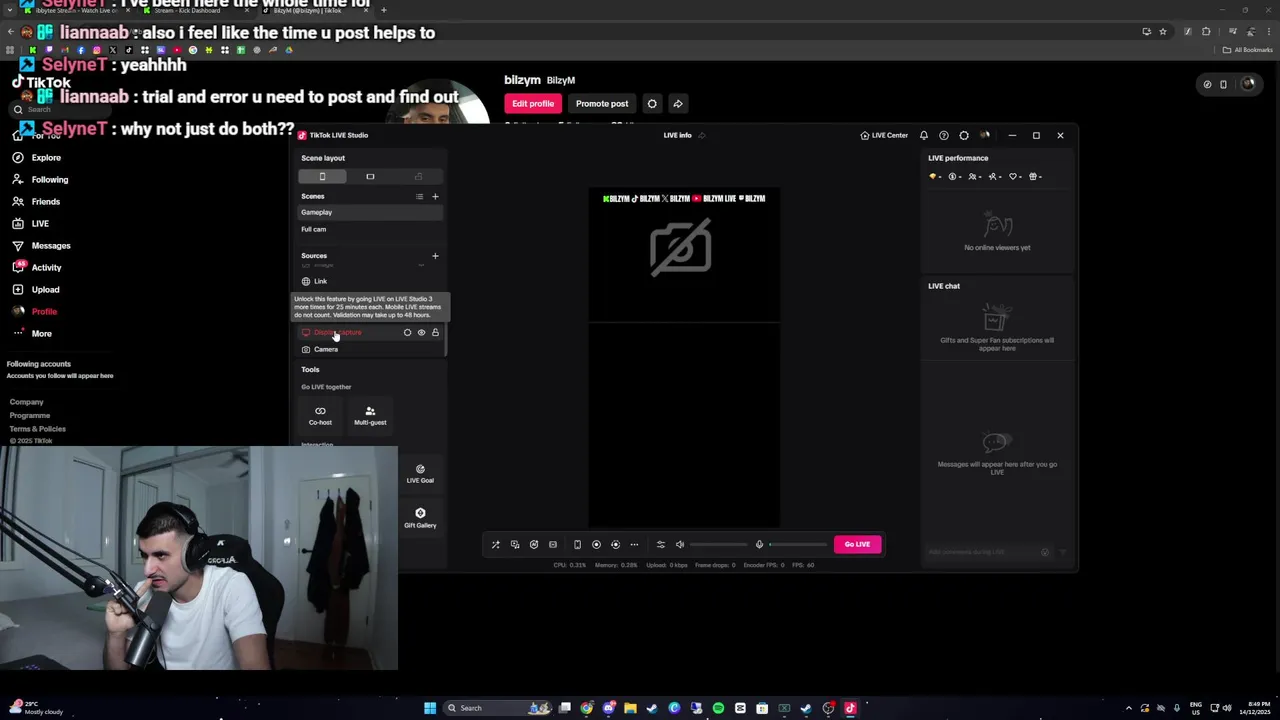Open diamonds metric dropdown in LIVE performance

coord(935,177)
